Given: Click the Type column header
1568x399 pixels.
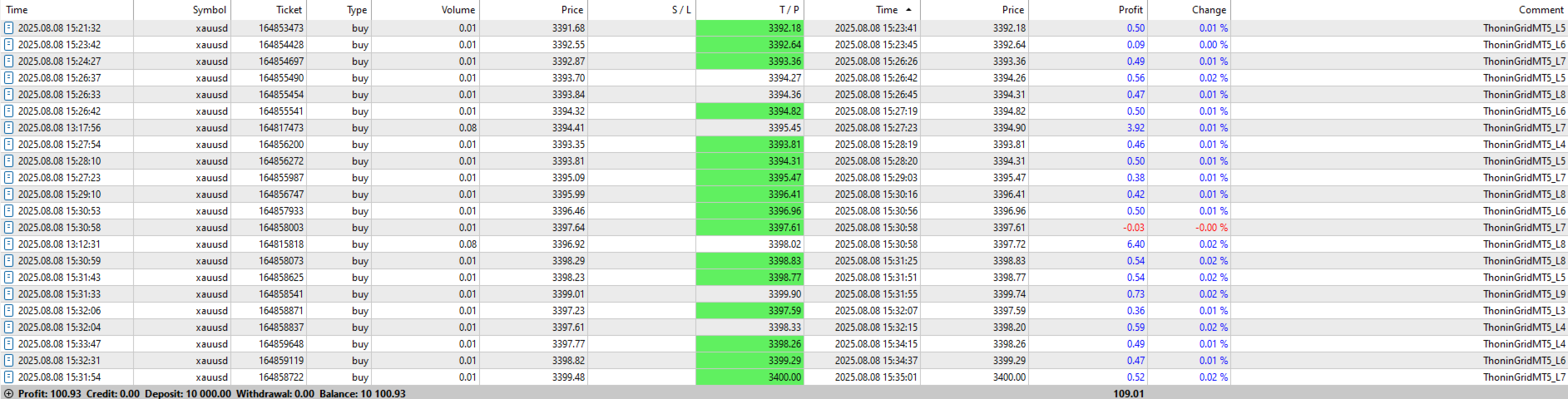Looking at the screenshot, I should (x=339, y=10).
